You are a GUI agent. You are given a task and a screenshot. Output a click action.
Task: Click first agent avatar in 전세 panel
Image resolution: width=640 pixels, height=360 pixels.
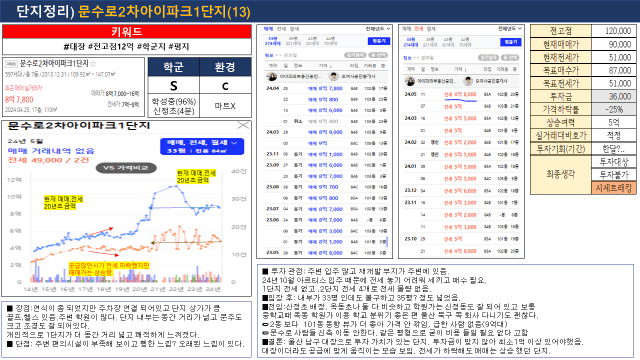point(410,81)
